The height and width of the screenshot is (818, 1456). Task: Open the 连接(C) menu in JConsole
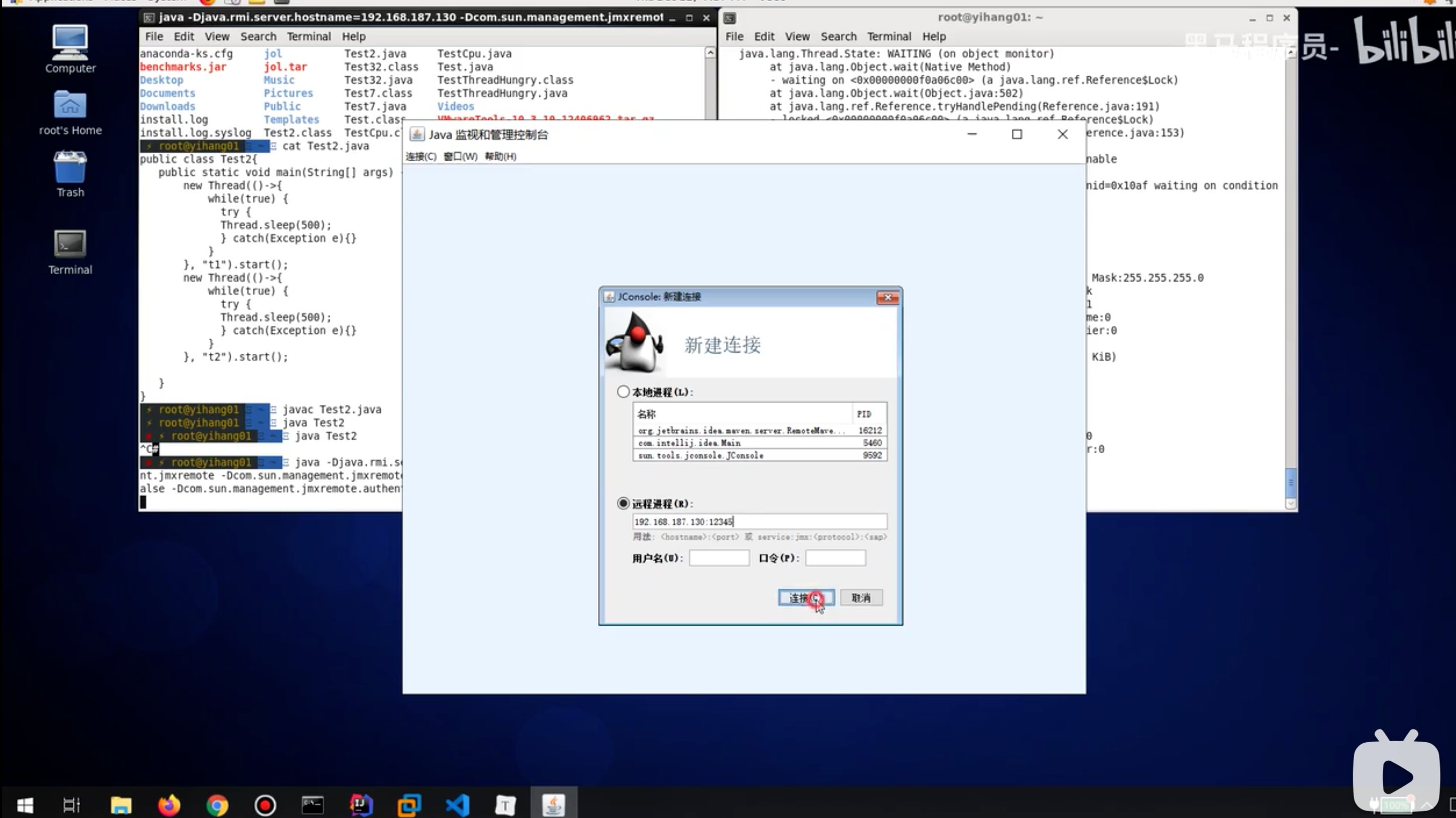420,156
